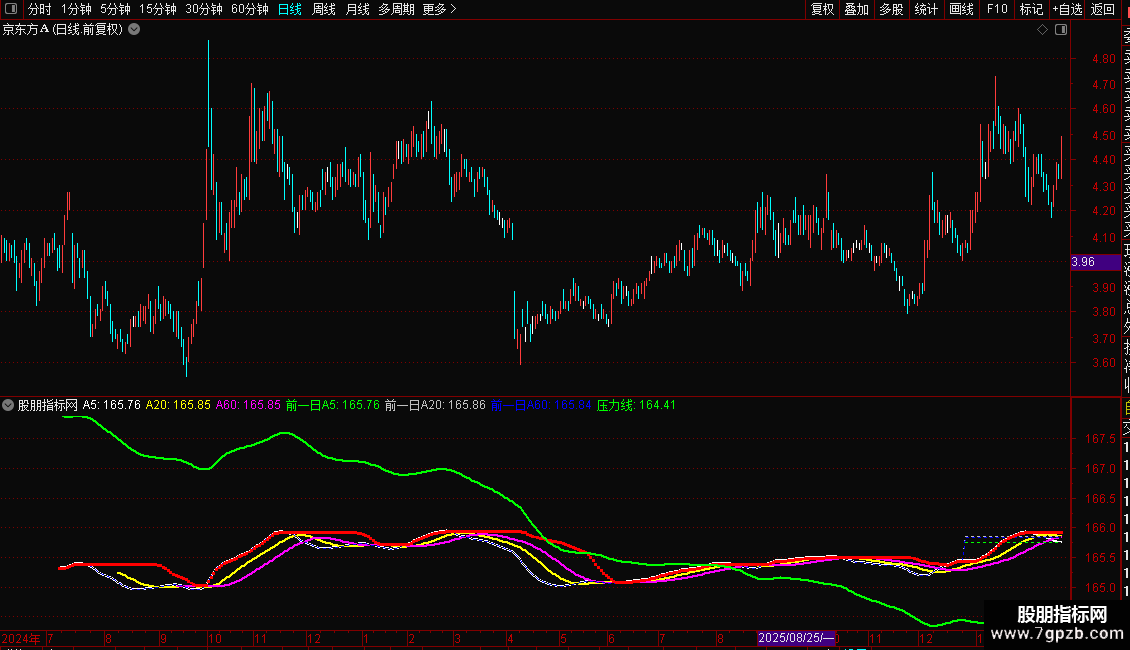Click the 标记 mark button
1130x650 pixels.
click(1031, 9)
